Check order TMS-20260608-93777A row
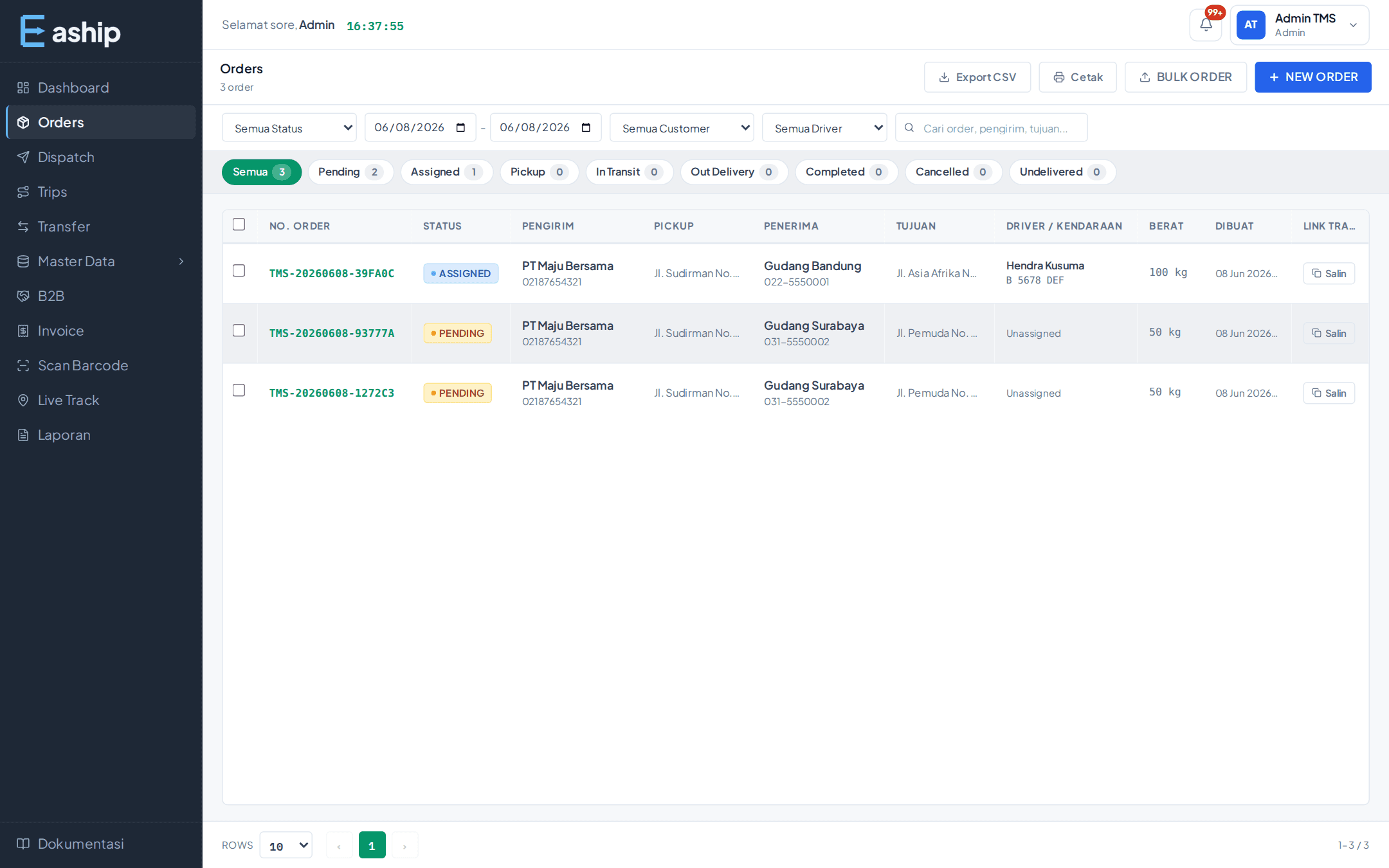Viewport: 1389px width, 868px height. (x=239, y=330)
